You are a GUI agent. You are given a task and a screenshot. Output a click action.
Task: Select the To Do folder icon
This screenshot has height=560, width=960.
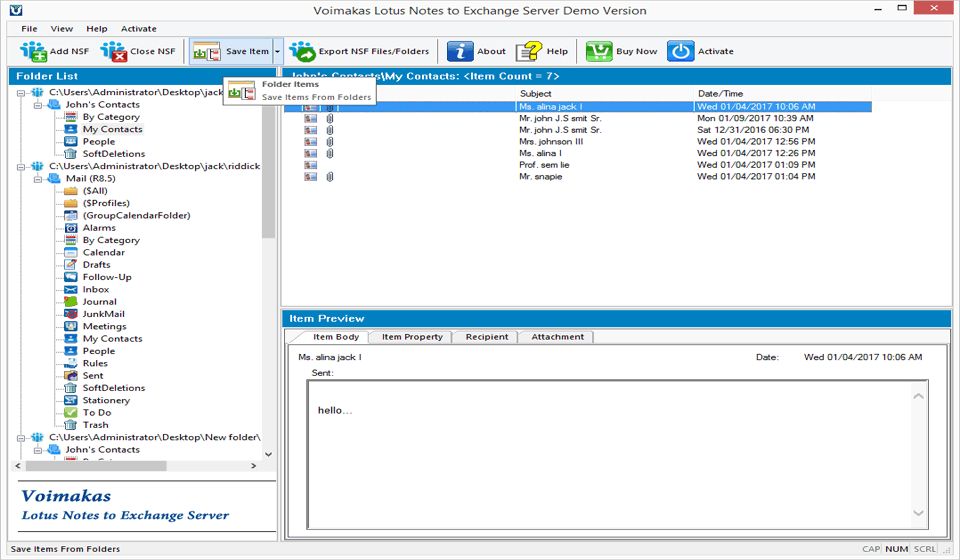[x=71, y=413]
